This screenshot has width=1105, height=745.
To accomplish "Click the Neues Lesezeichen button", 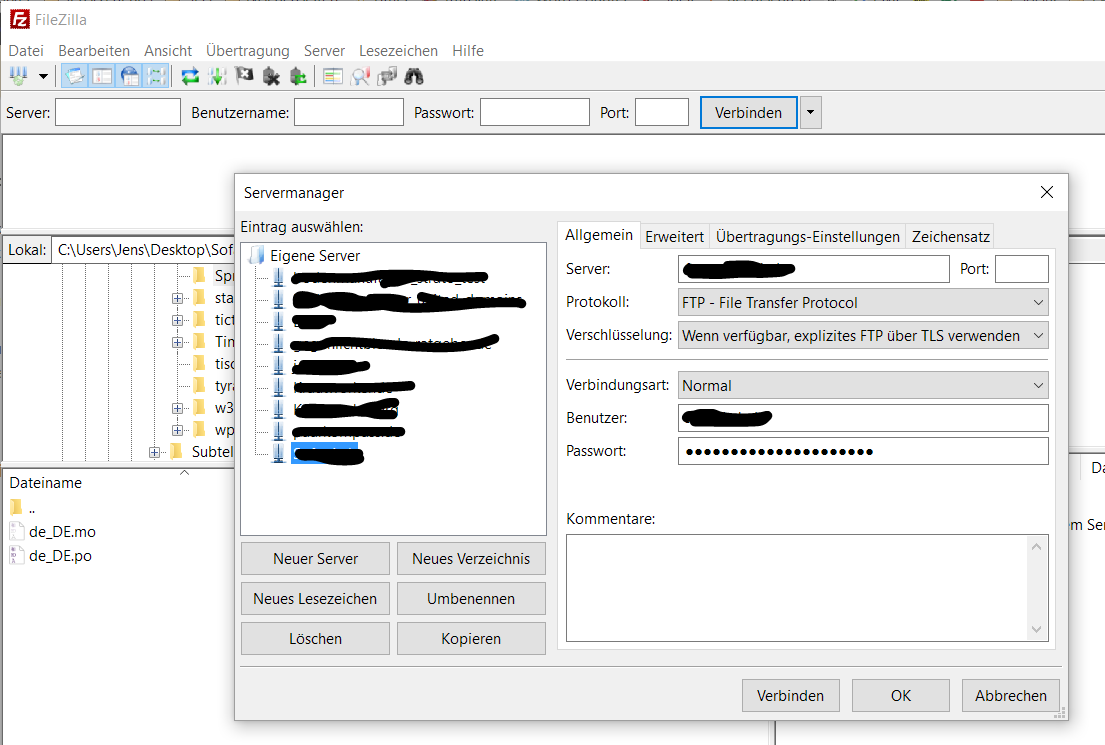I will point(315,599).
